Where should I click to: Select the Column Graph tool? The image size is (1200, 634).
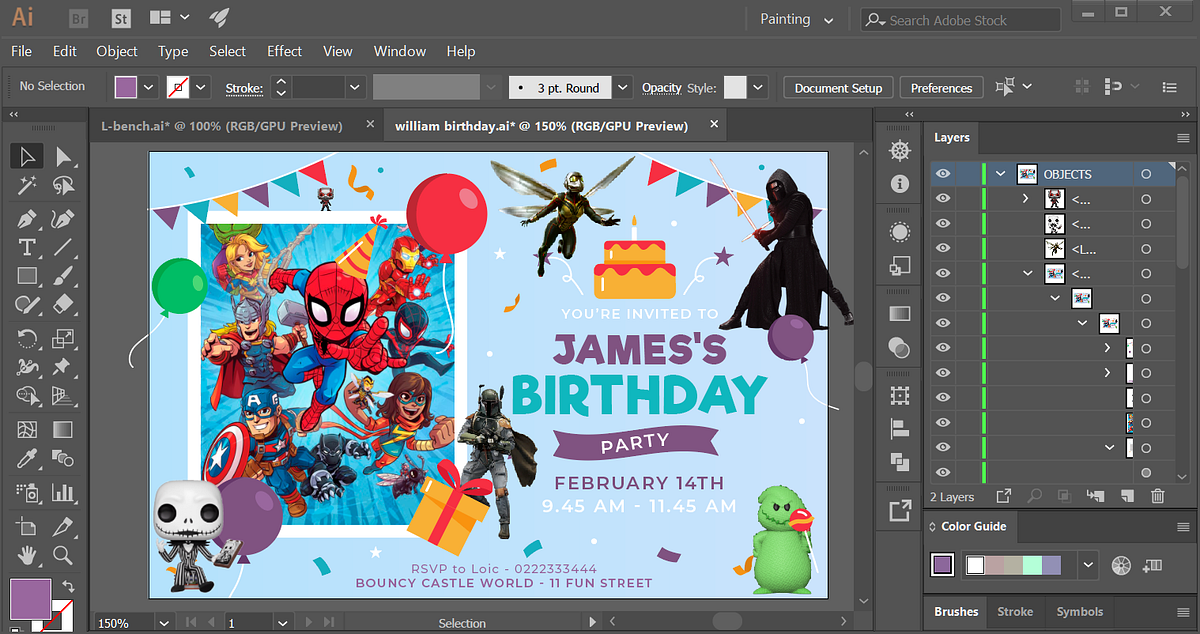pyautogui.click(x=63, y=492)
